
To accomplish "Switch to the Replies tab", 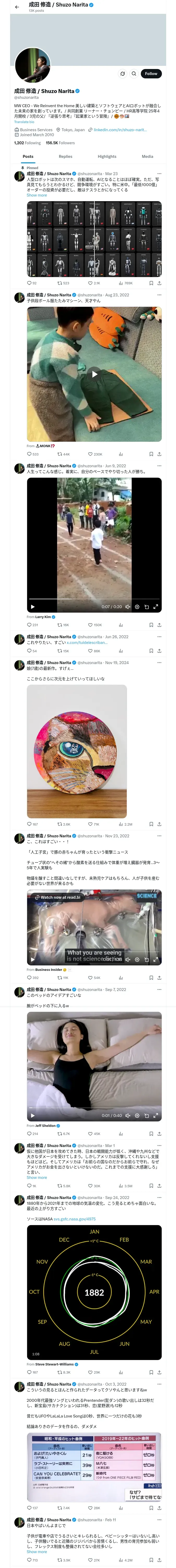I will pos(65,157).
